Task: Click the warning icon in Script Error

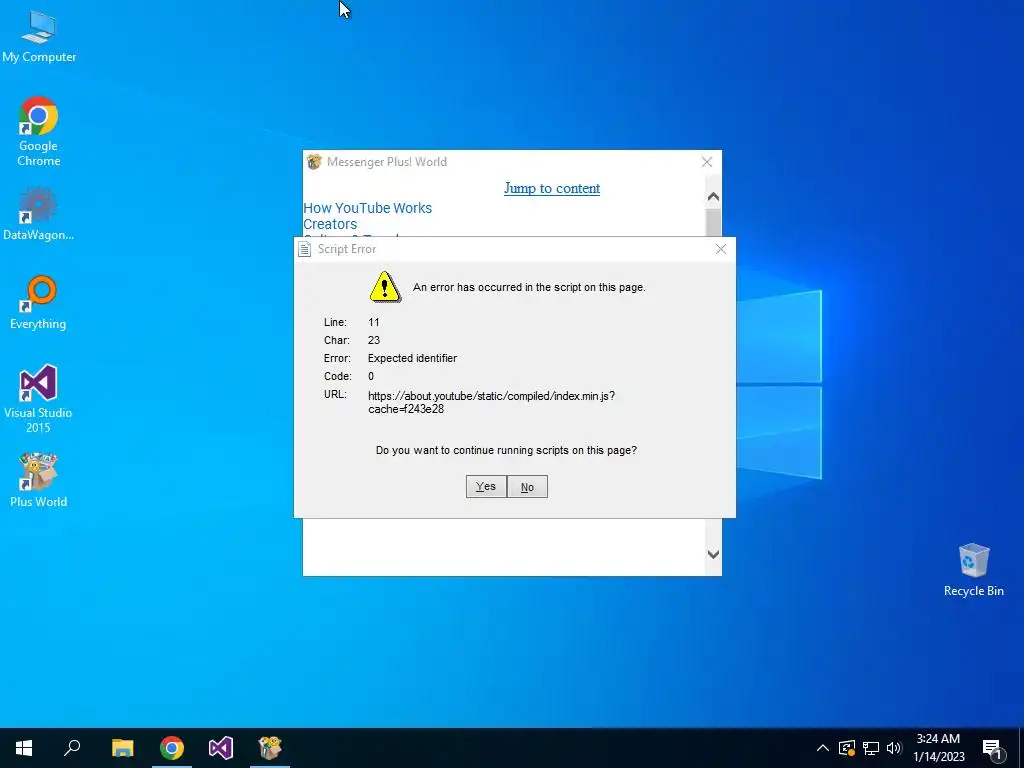Action: click(385, 287)
